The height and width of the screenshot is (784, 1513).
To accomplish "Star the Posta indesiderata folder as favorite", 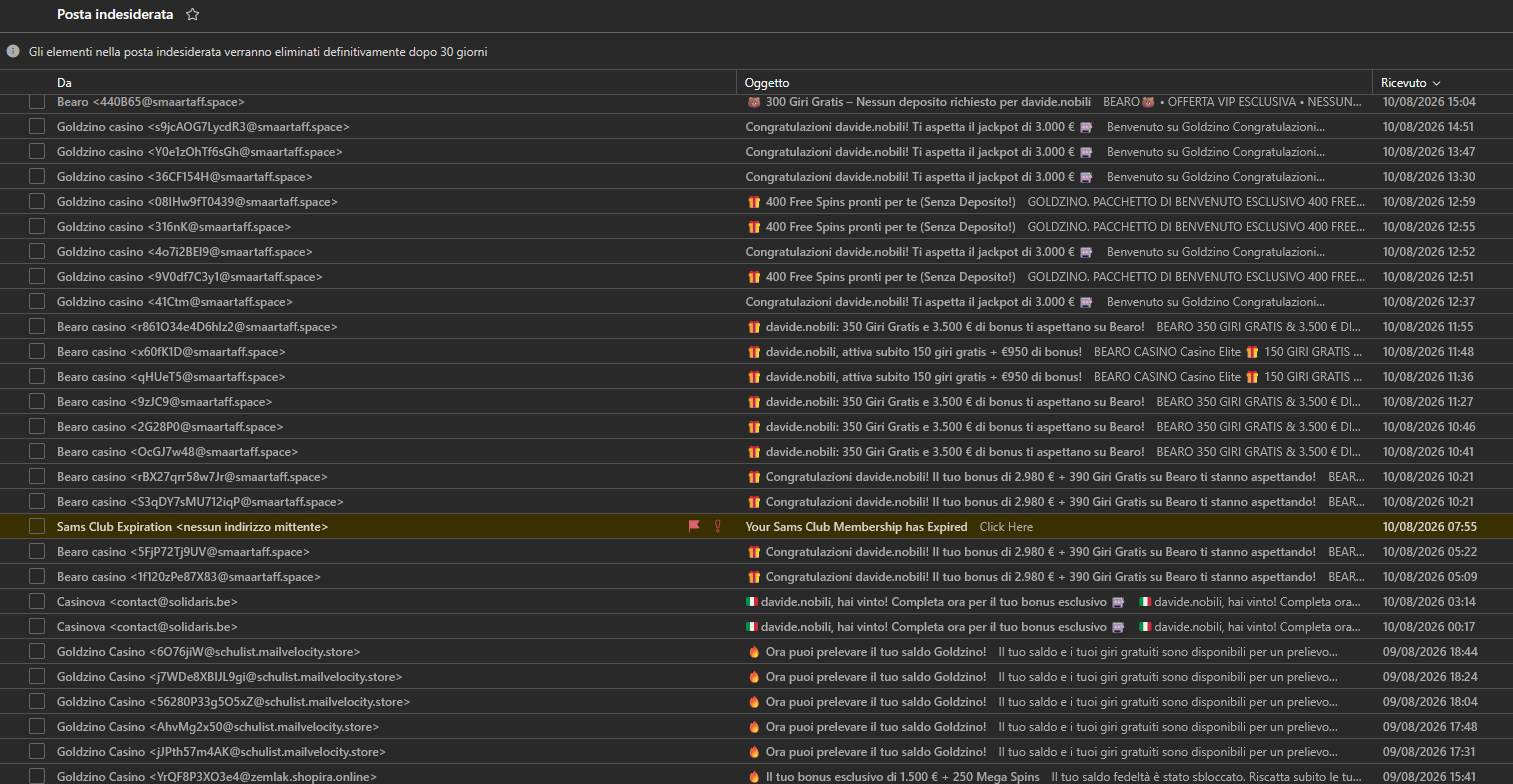I will (x=193, y=15).
